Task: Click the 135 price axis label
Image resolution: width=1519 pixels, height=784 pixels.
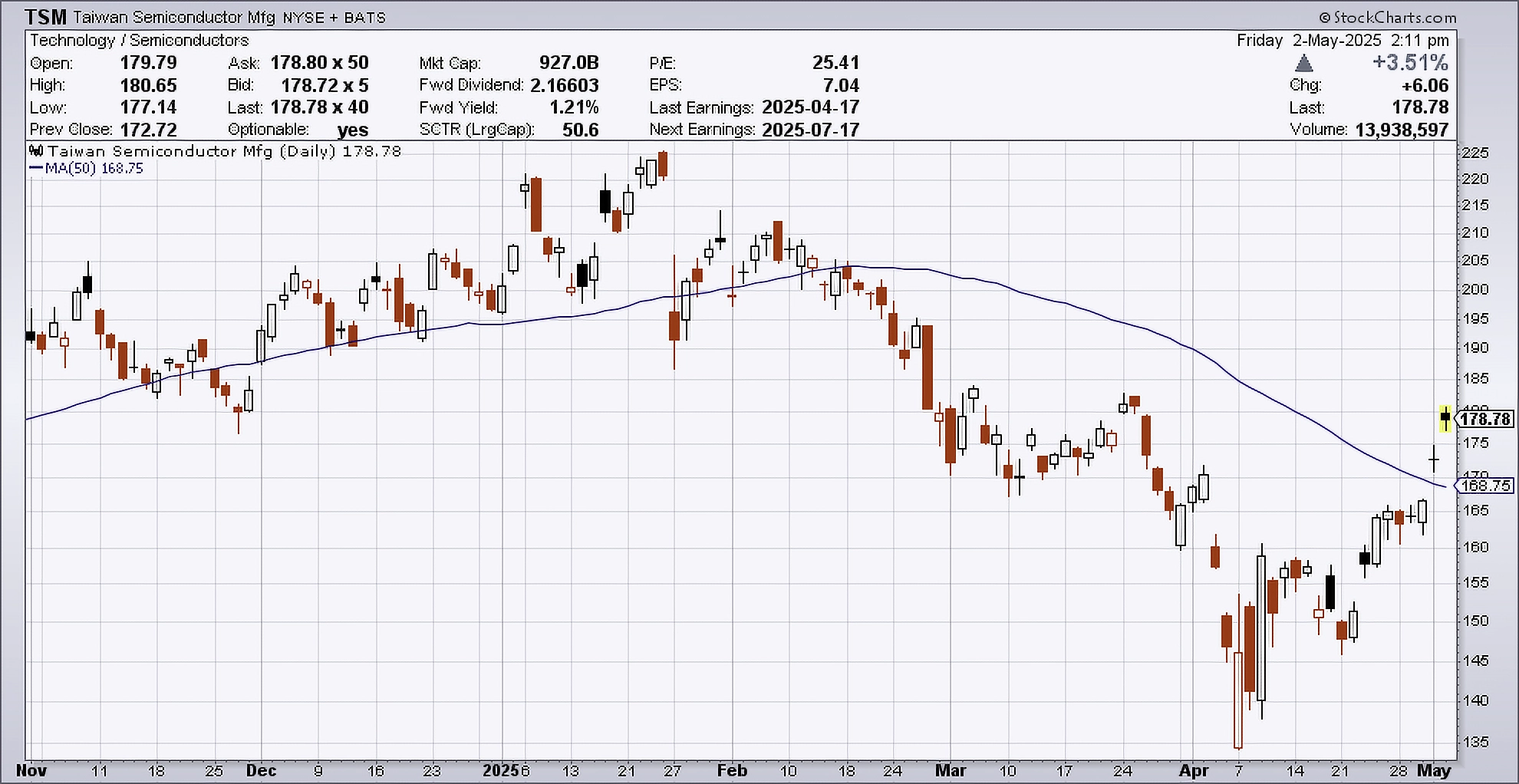Action: click(1475, 742)
